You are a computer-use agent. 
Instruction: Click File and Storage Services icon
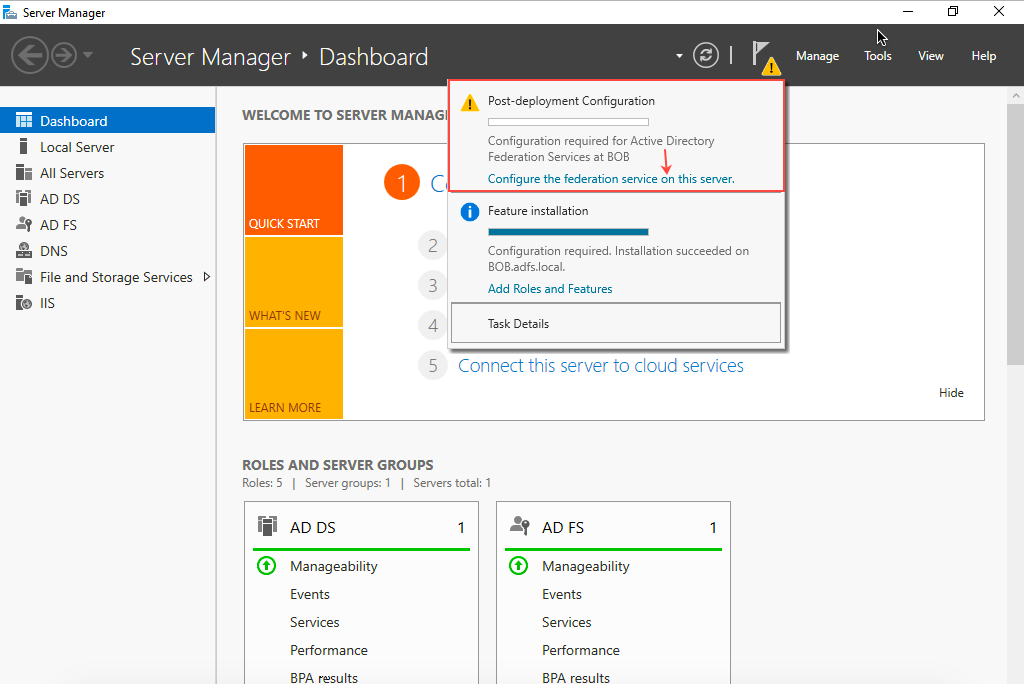click(24, 276)
